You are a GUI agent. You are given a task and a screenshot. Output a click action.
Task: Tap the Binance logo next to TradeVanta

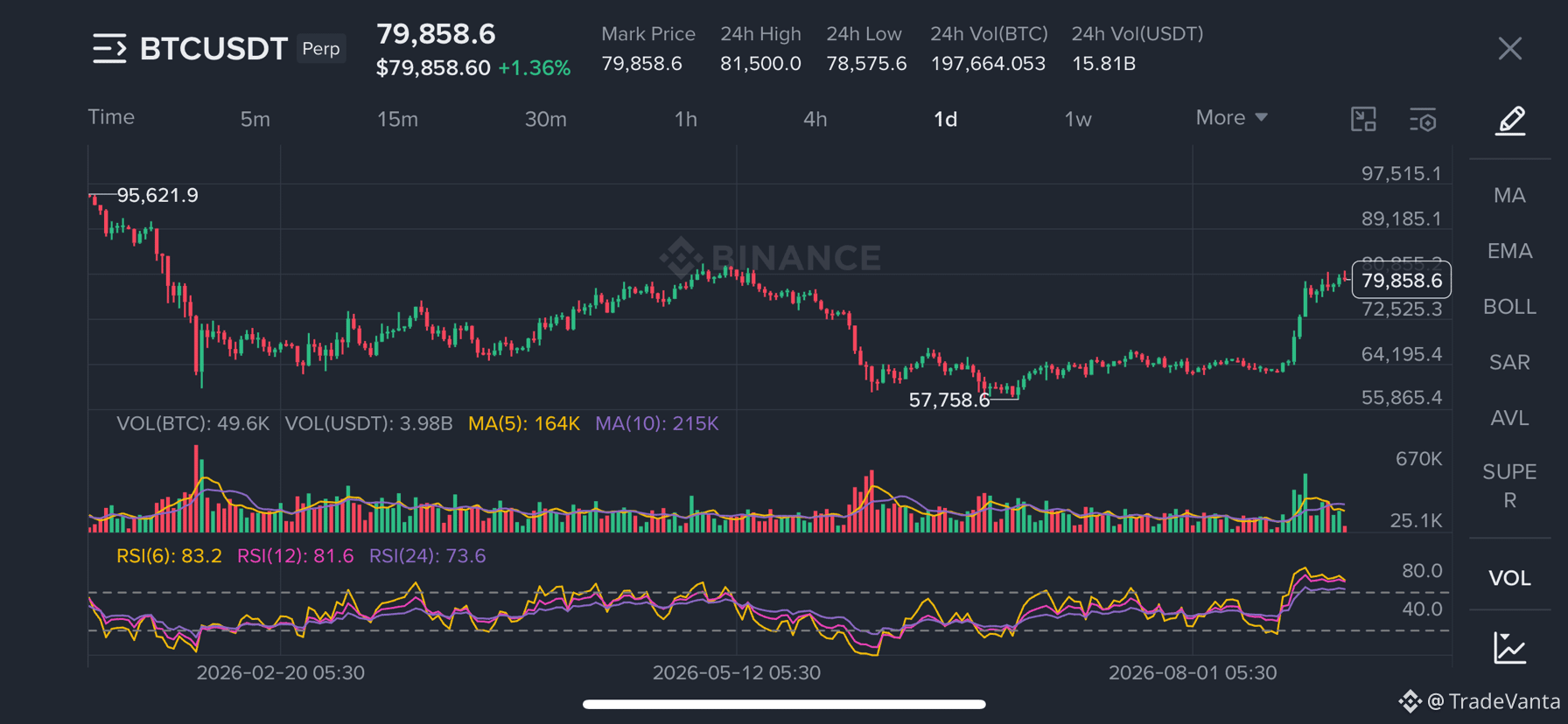(x=1409, y=701)
